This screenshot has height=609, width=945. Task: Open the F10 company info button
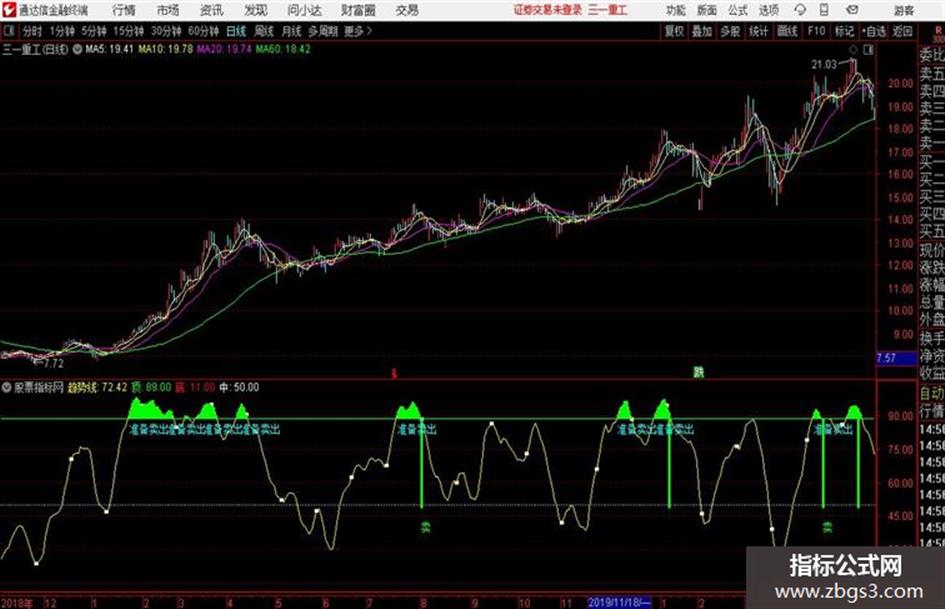[x=816, y=31]
